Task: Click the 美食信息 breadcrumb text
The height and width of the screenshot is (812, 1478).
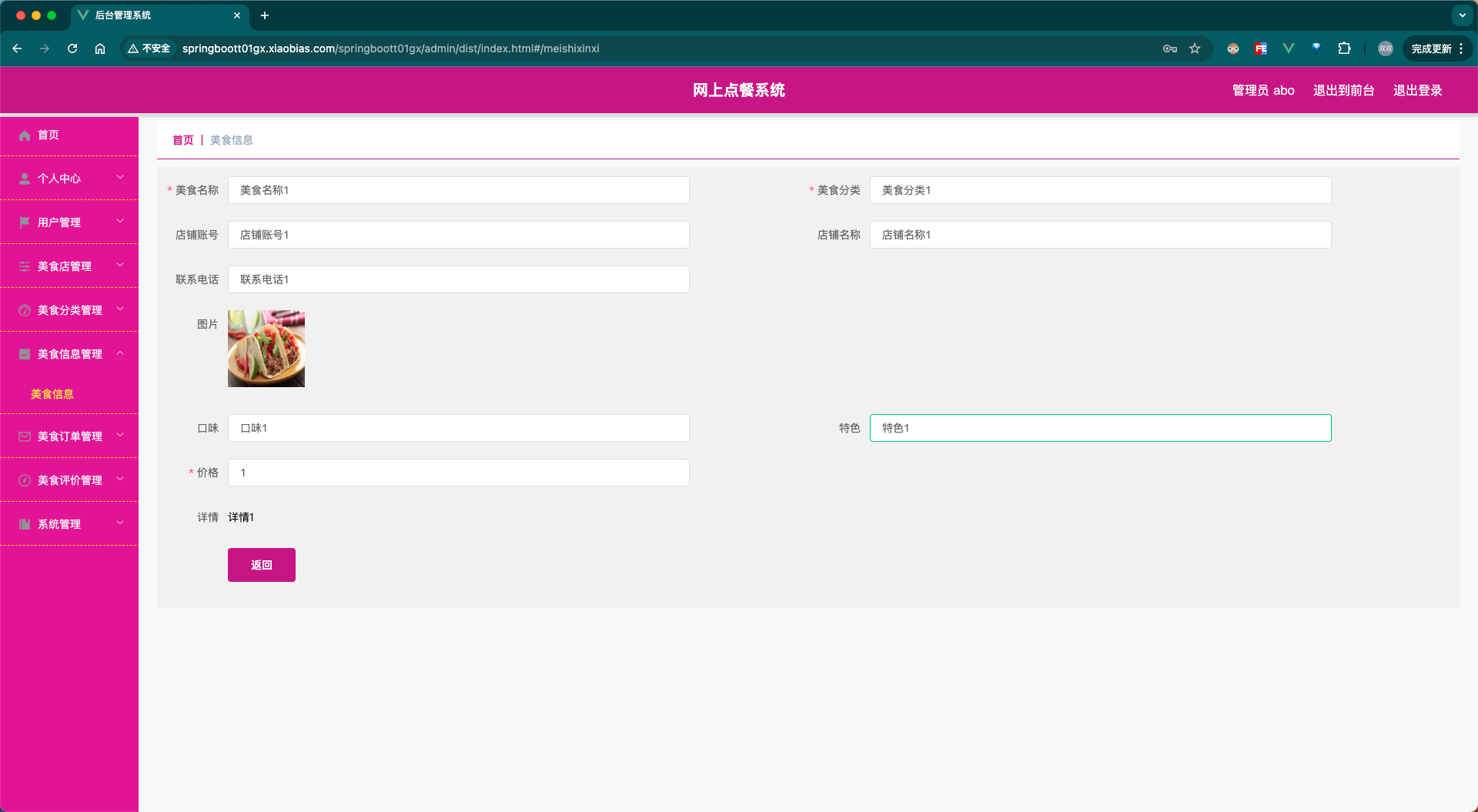Action: (x=232, y=140)
